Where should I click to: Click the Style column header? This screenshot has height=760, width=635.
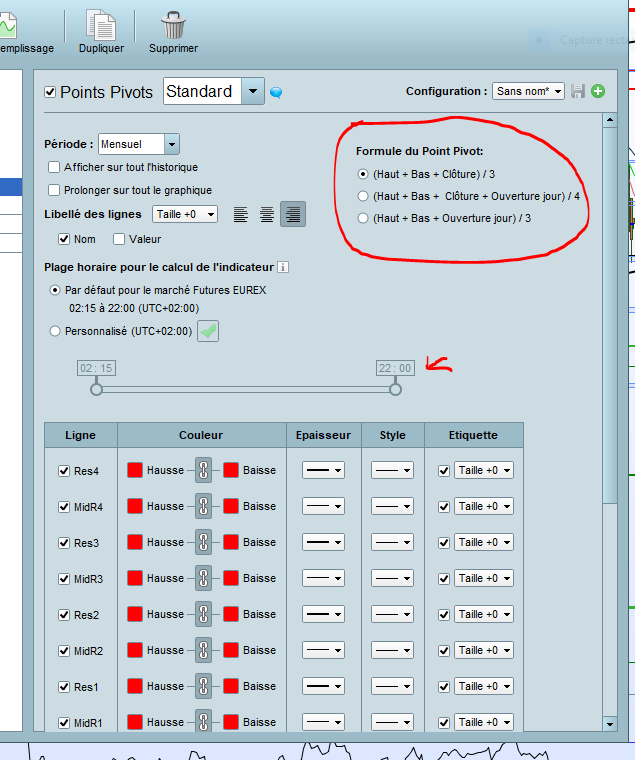(x=393, y=435)
